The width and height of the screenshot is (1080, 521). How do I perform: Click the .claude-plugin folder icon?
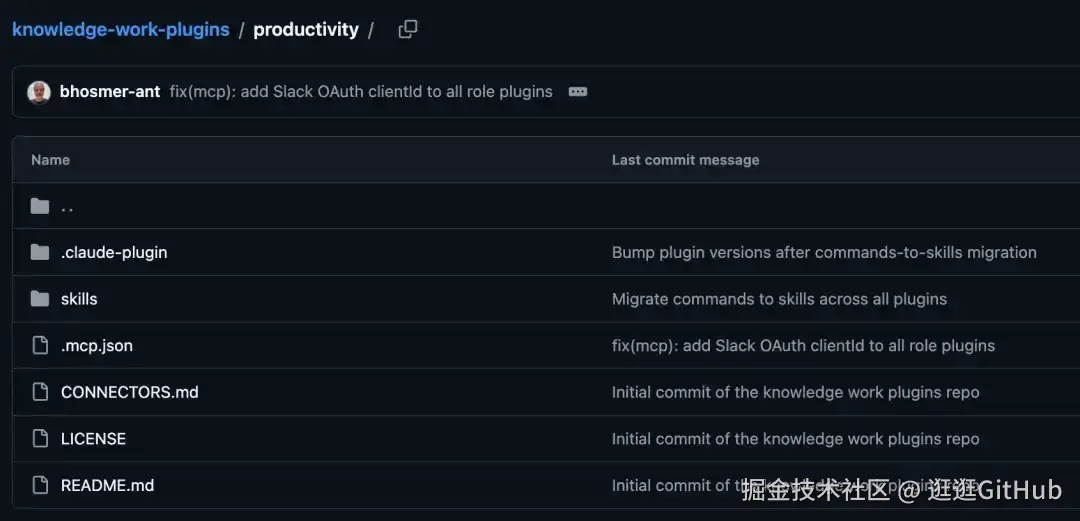(40, 252)
